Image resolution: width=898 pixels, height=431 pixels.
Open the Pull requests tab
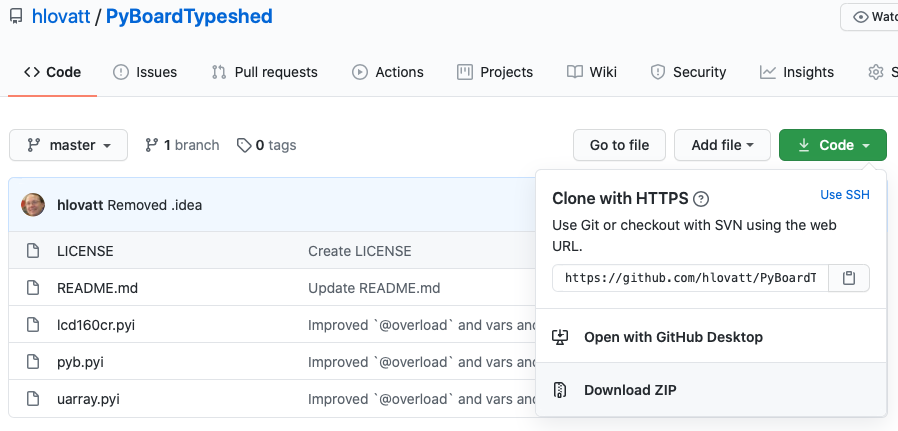[264, 72]
